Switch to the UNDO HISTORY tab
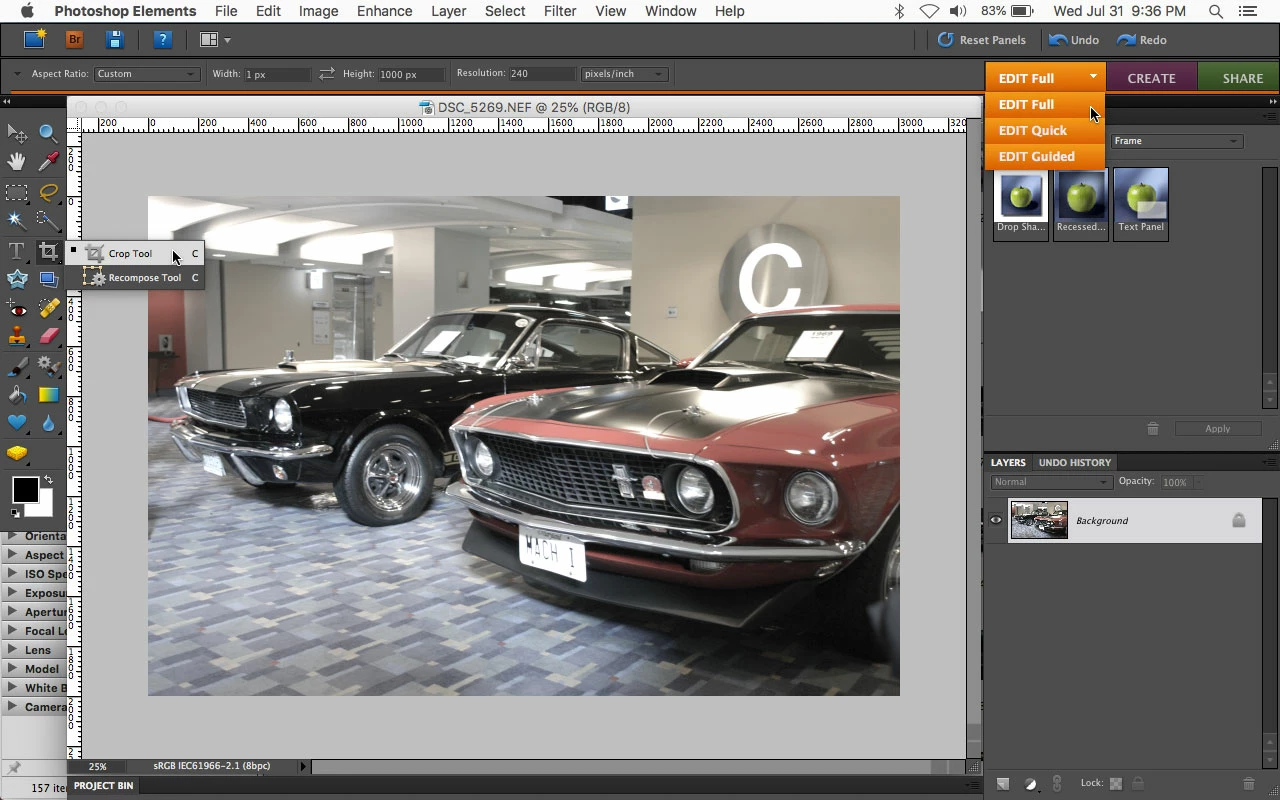Image resolution: width=1280 pixels, height=800 pixels. pos(1075,463)
